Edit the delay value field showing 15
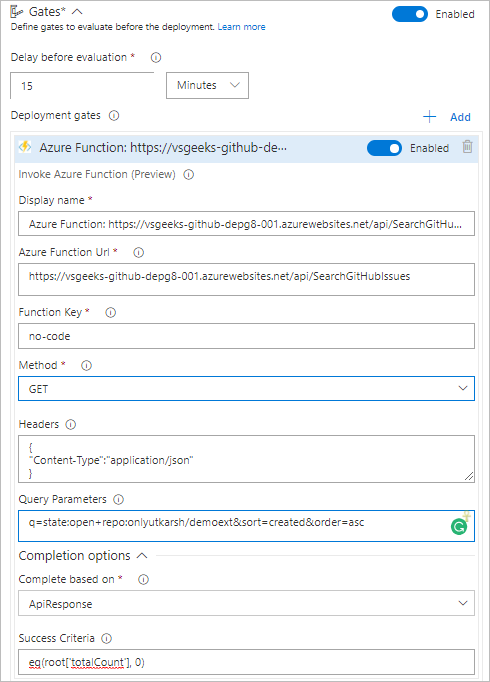490x682 pixels. pos(82,86)
